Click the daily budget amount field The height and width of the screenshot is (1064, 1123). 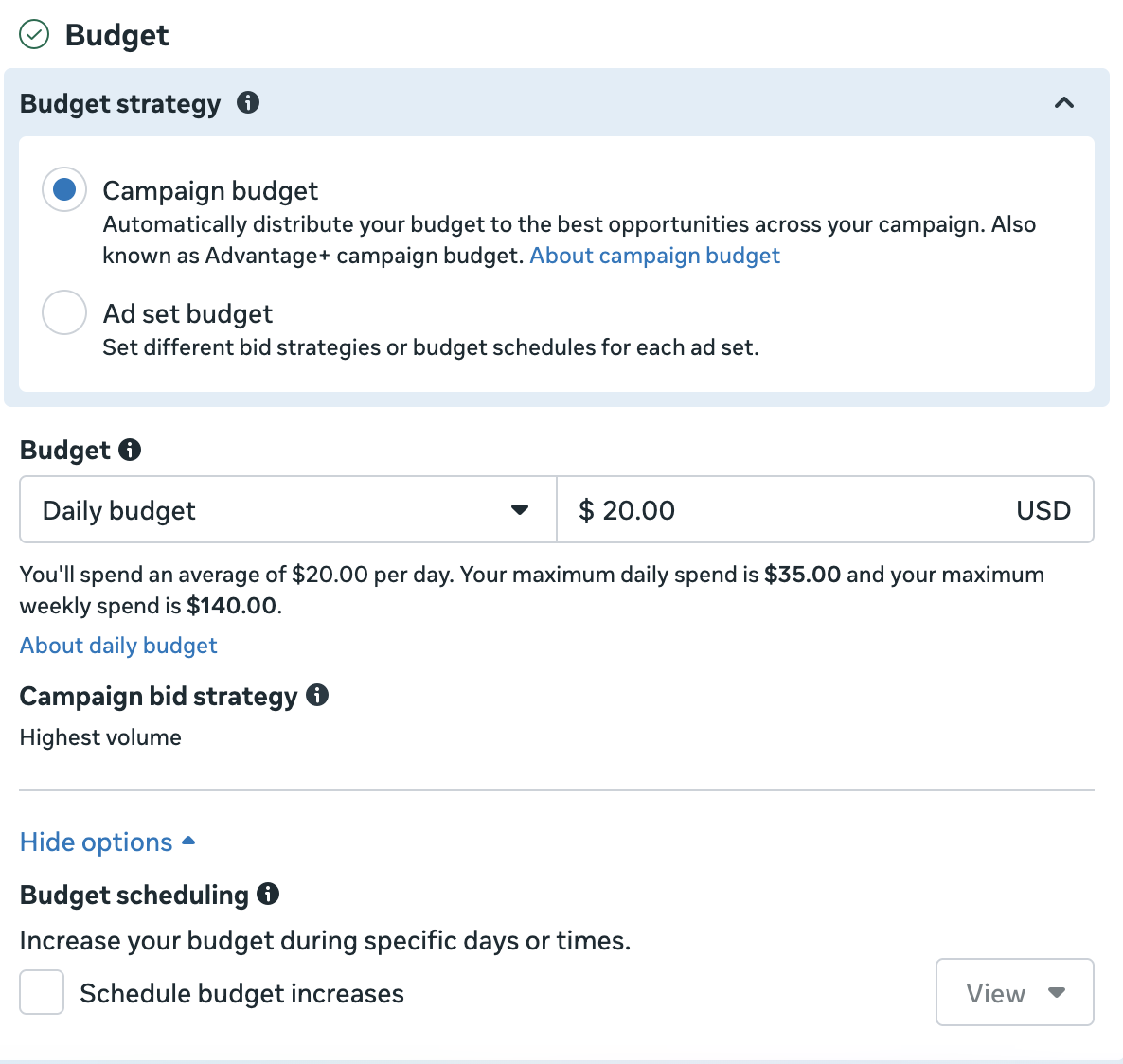pos(758,509)
